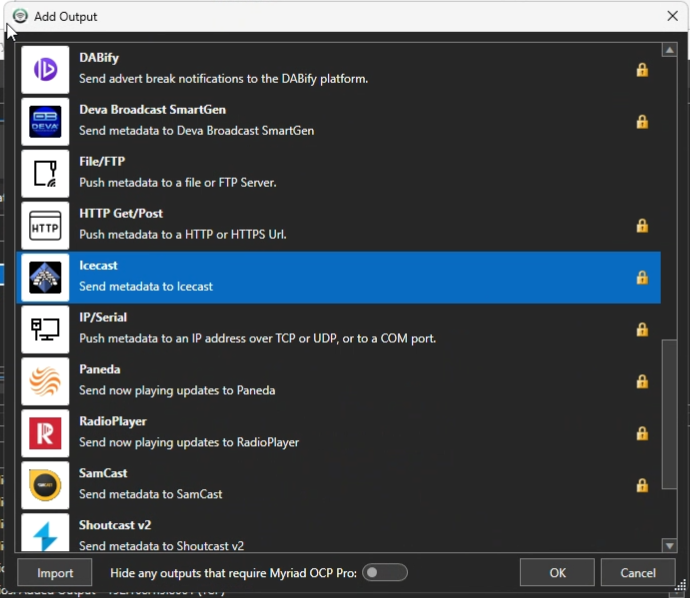Select the 'File/FTP' title text
690x598 pixels.
click(102, 161)
